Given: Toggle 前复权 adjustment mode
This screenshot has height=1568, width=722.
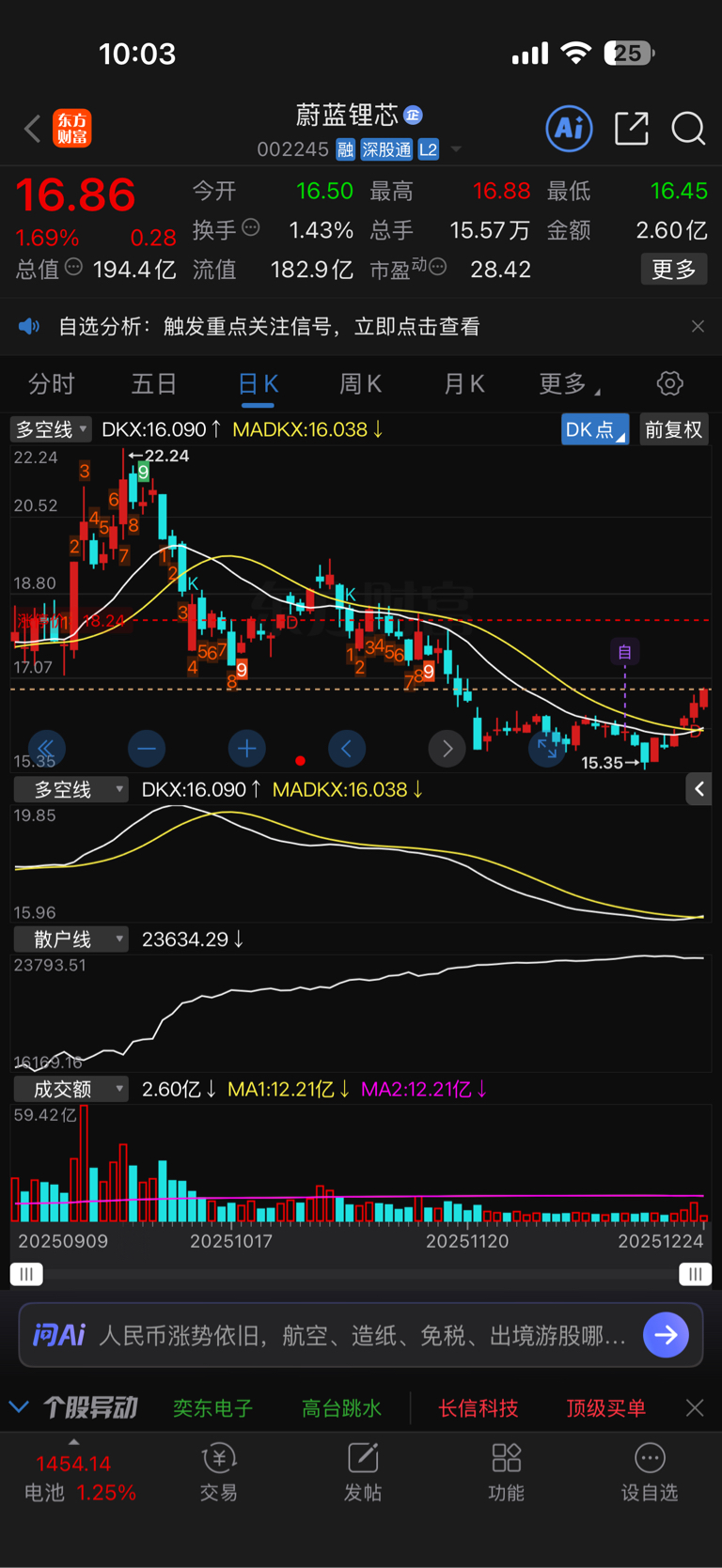Looking at the screenshot, I should click(673, 429).
